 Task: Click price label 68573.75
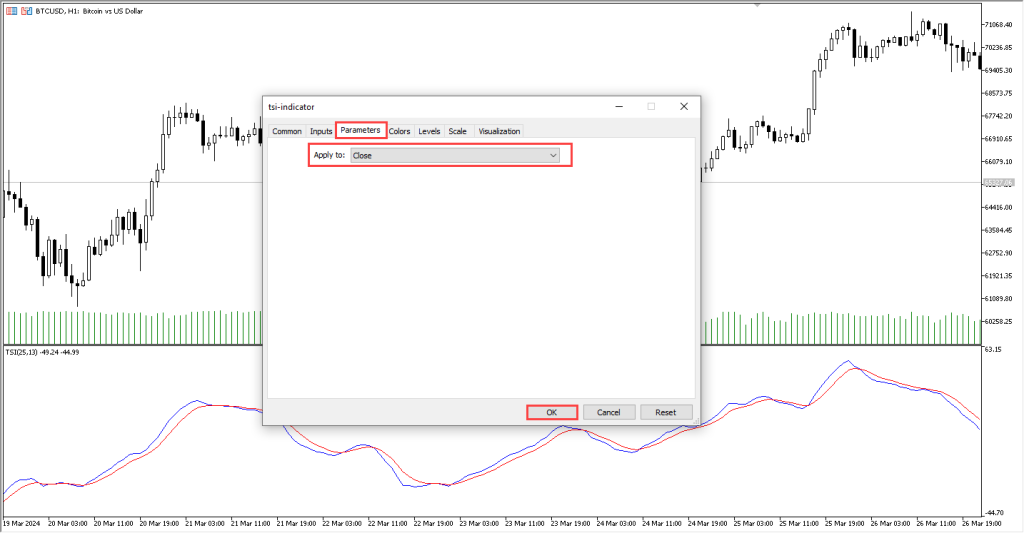(999, 93)
